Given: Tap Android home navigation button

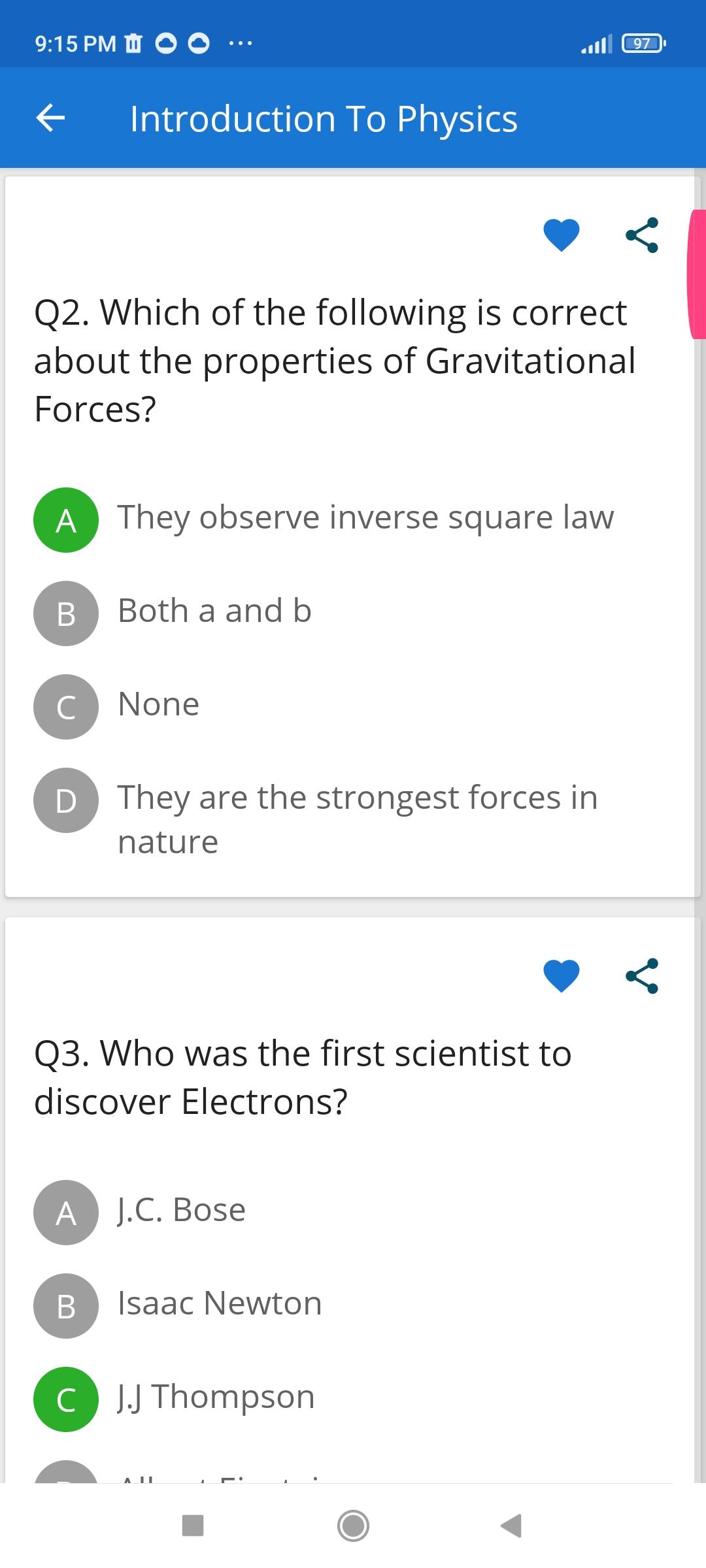Looking at the screenshot, I should click(x=353, y=1526).
